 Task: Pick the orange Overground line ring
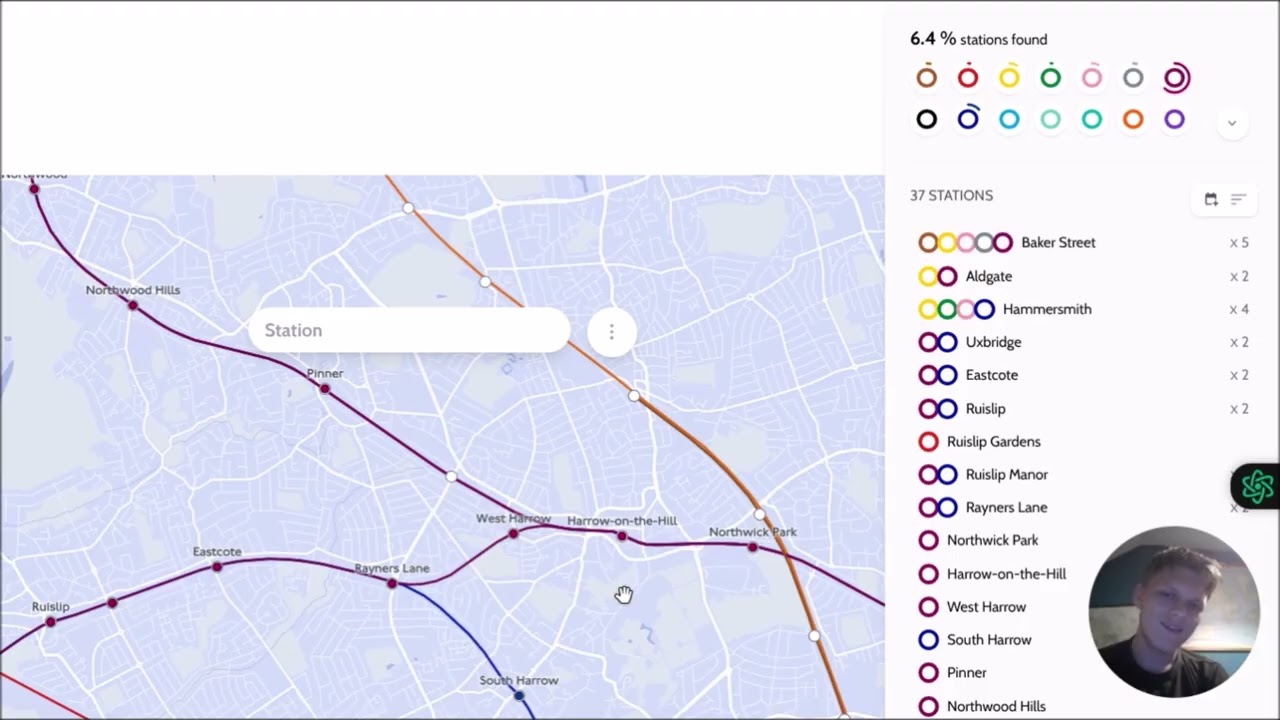pos(1133,119)
